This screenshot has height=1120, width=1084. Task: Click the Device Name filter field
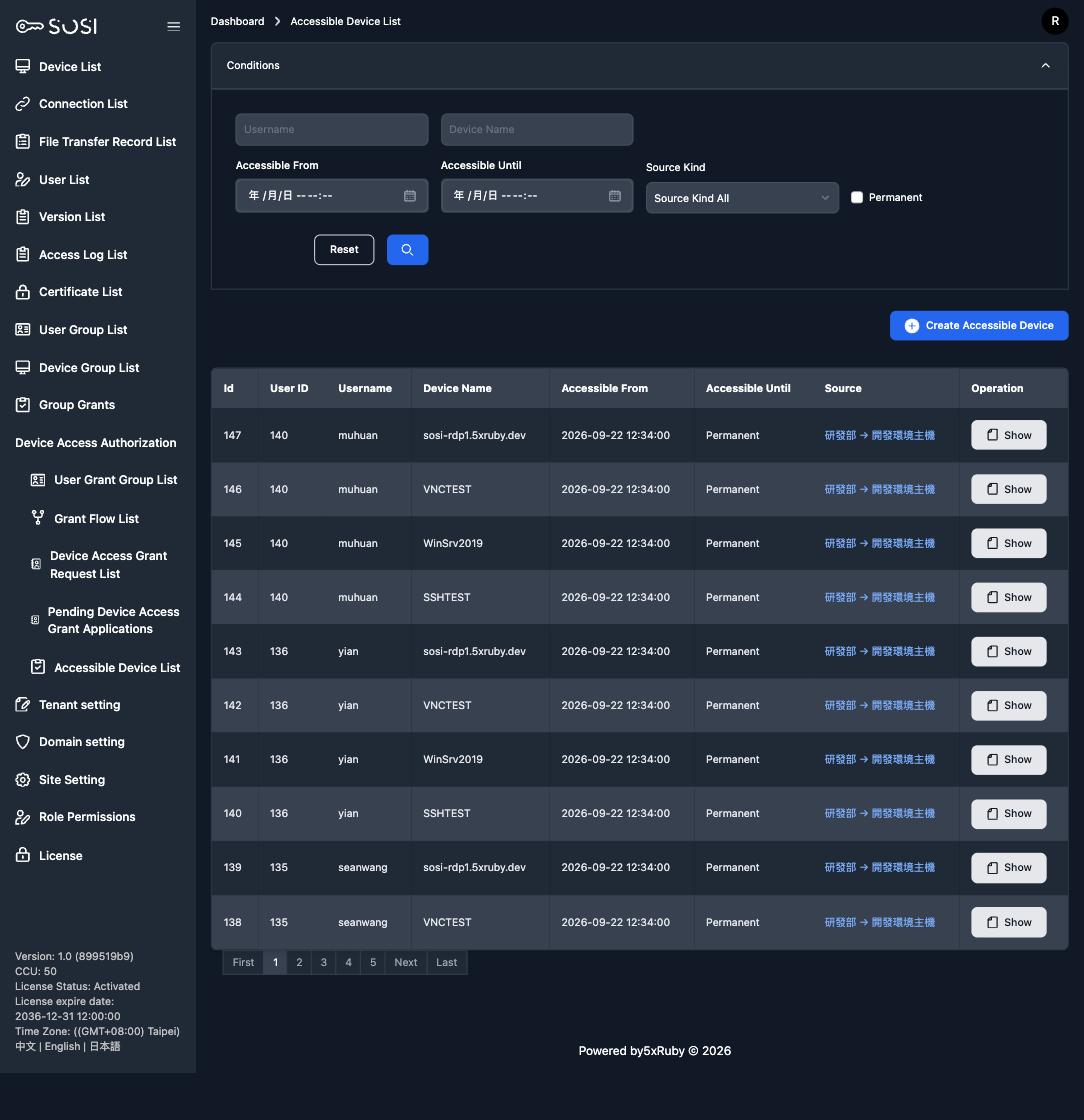[537, 129]
